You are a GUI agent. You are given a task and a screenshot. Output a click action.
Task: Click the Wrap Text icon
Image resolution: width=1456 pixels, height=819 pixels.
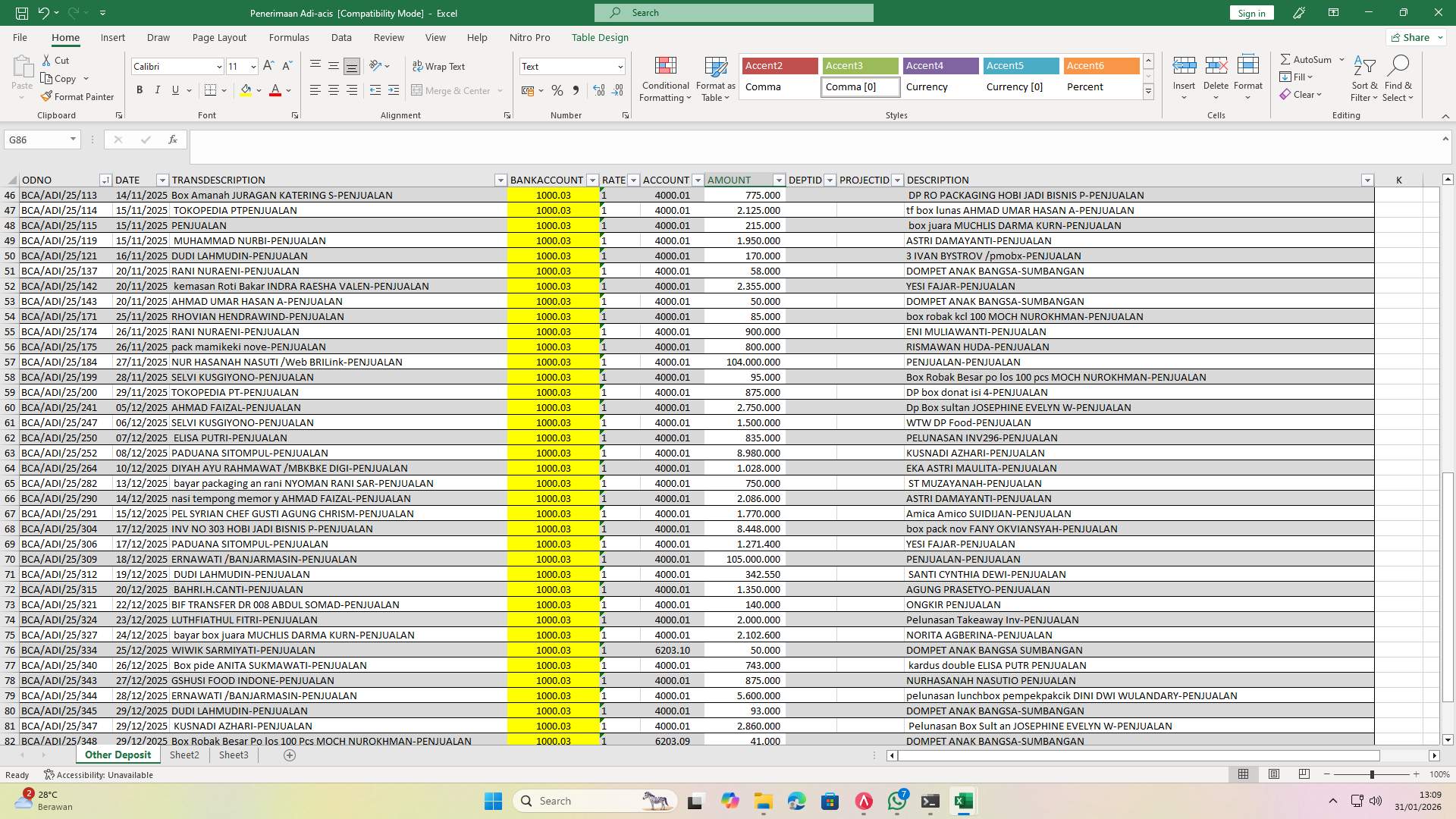click(440, 66)
